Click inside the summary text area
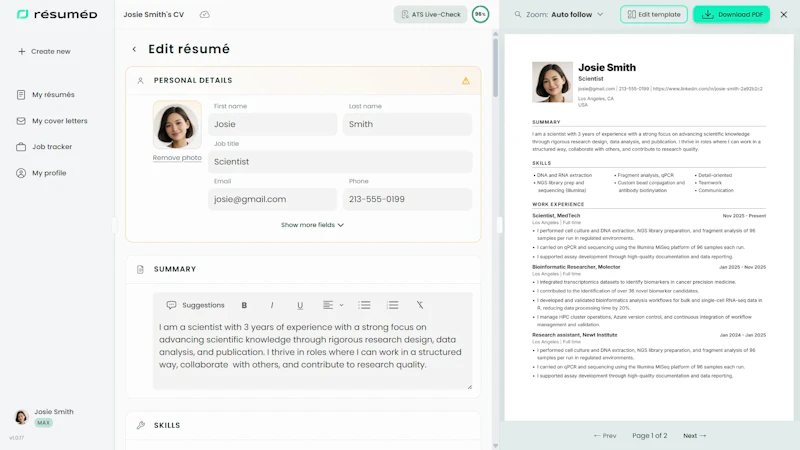The height and width of the screenshot is (450, 800). [x=312, y=353]
